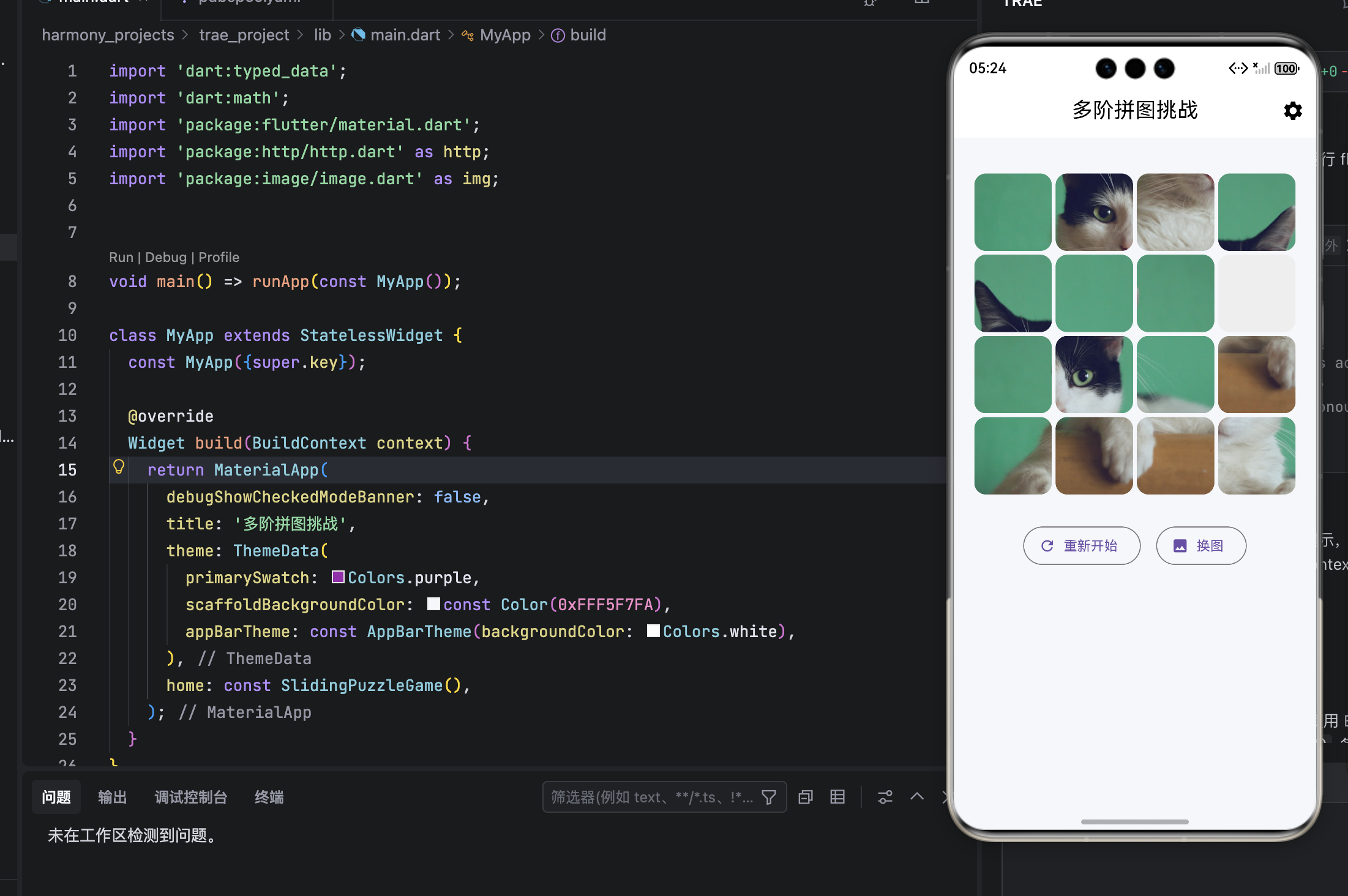
Task: Switch problems view to table mode icon
Action: [837, 797]
